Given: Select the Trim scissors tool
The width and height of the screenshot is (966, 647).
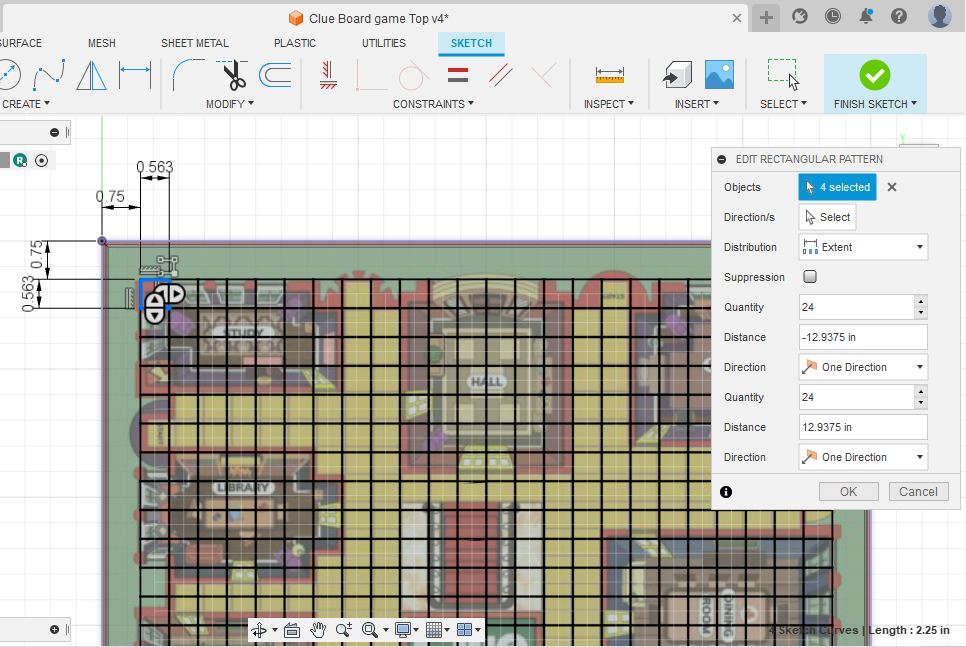Looking at the screenshot, I should click(x=233, y=75).
